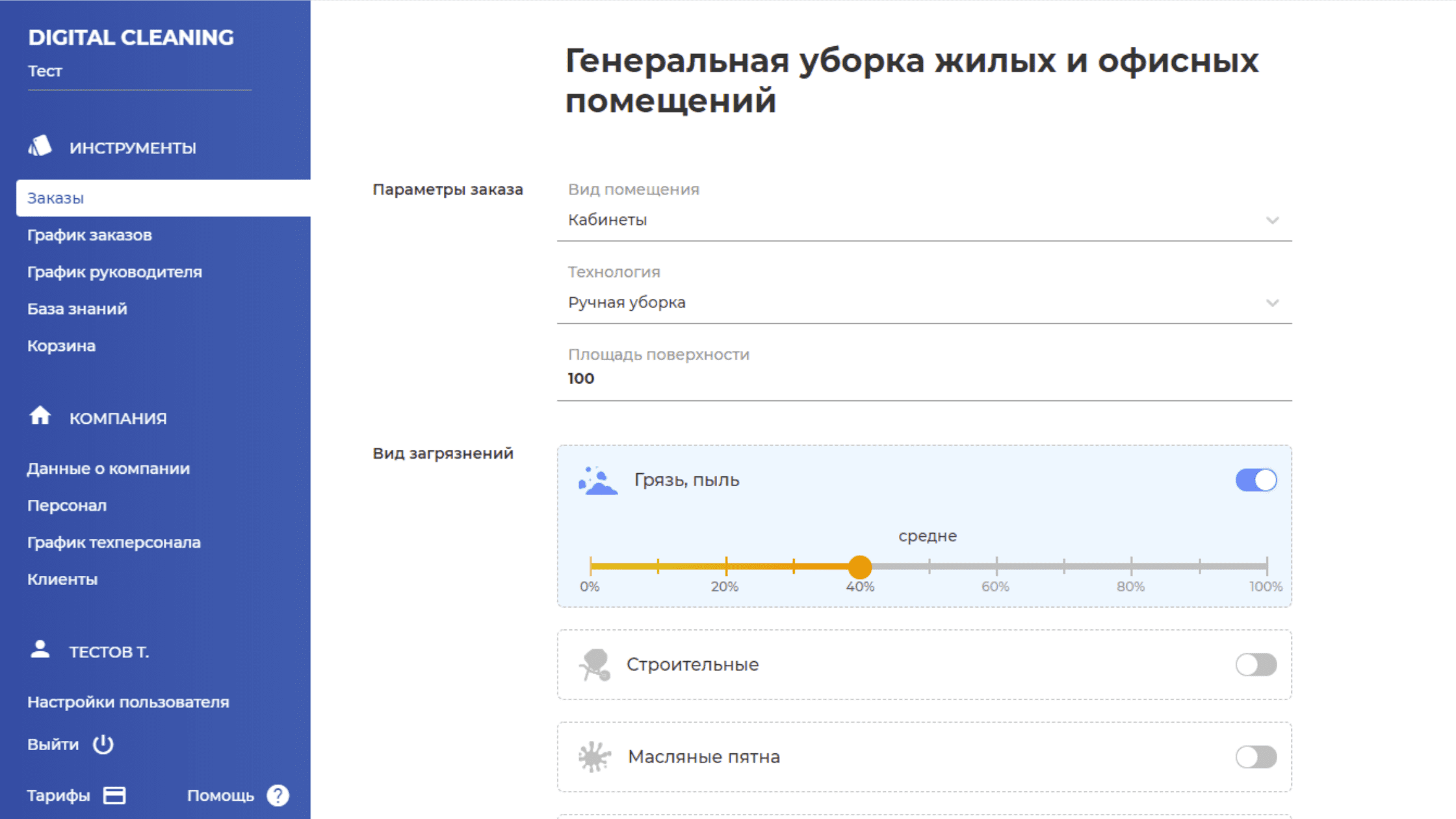Click the credit card icon by Тарифы
This screenshot has width=1456, height=819.
tap(114, 796)
